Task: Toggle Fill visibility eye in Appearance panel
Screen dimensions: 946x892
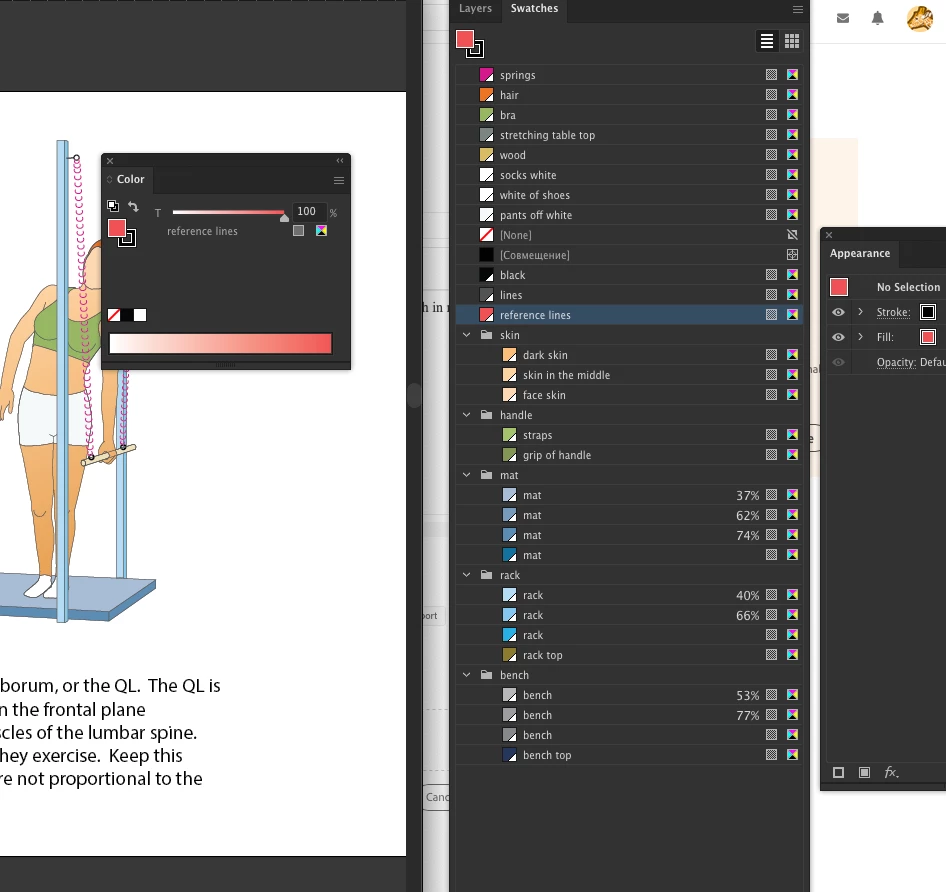Action: point(839,337)
